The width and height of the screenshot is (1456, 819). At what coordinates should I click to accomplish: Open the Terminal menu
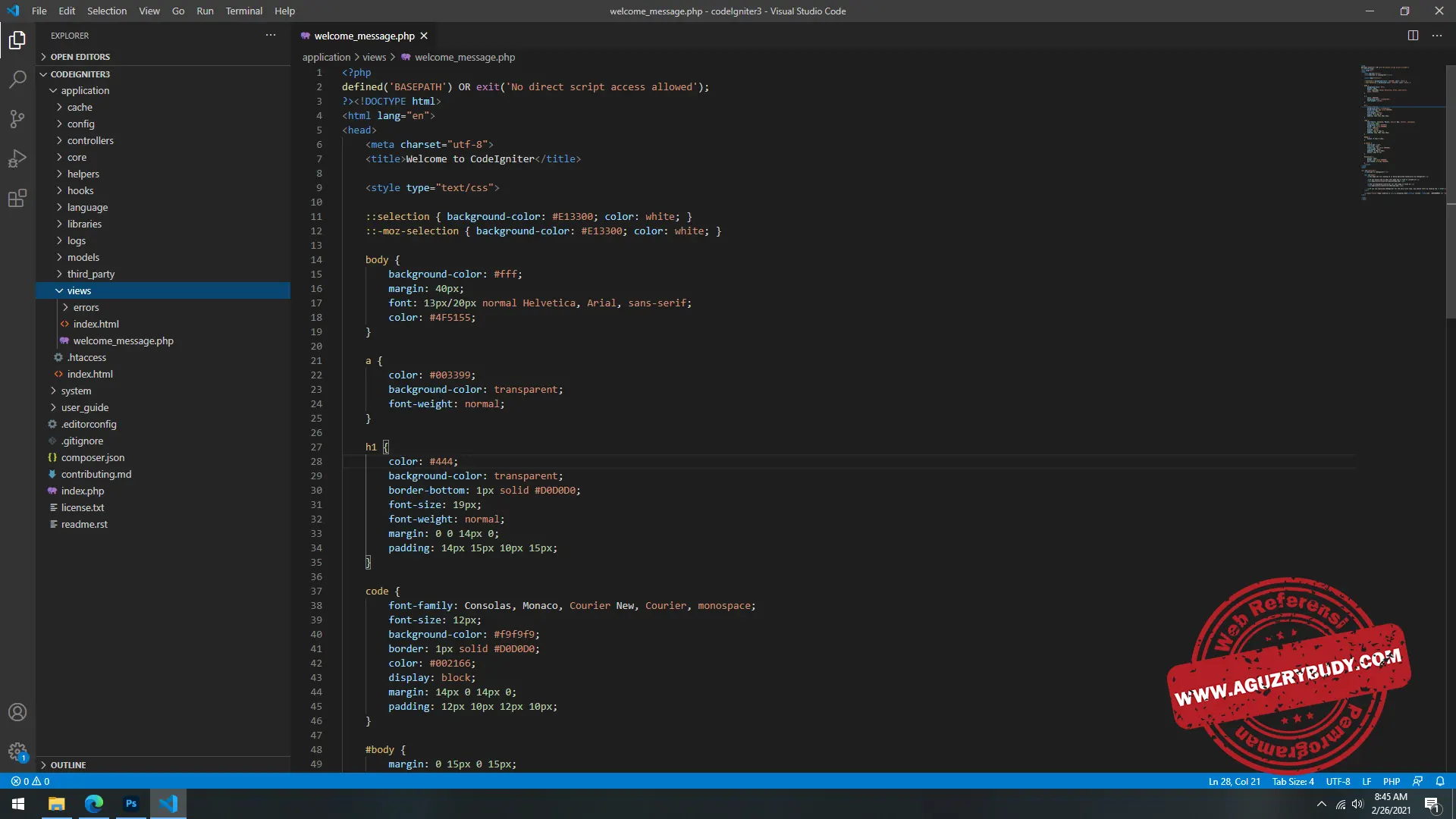(243, 11)
